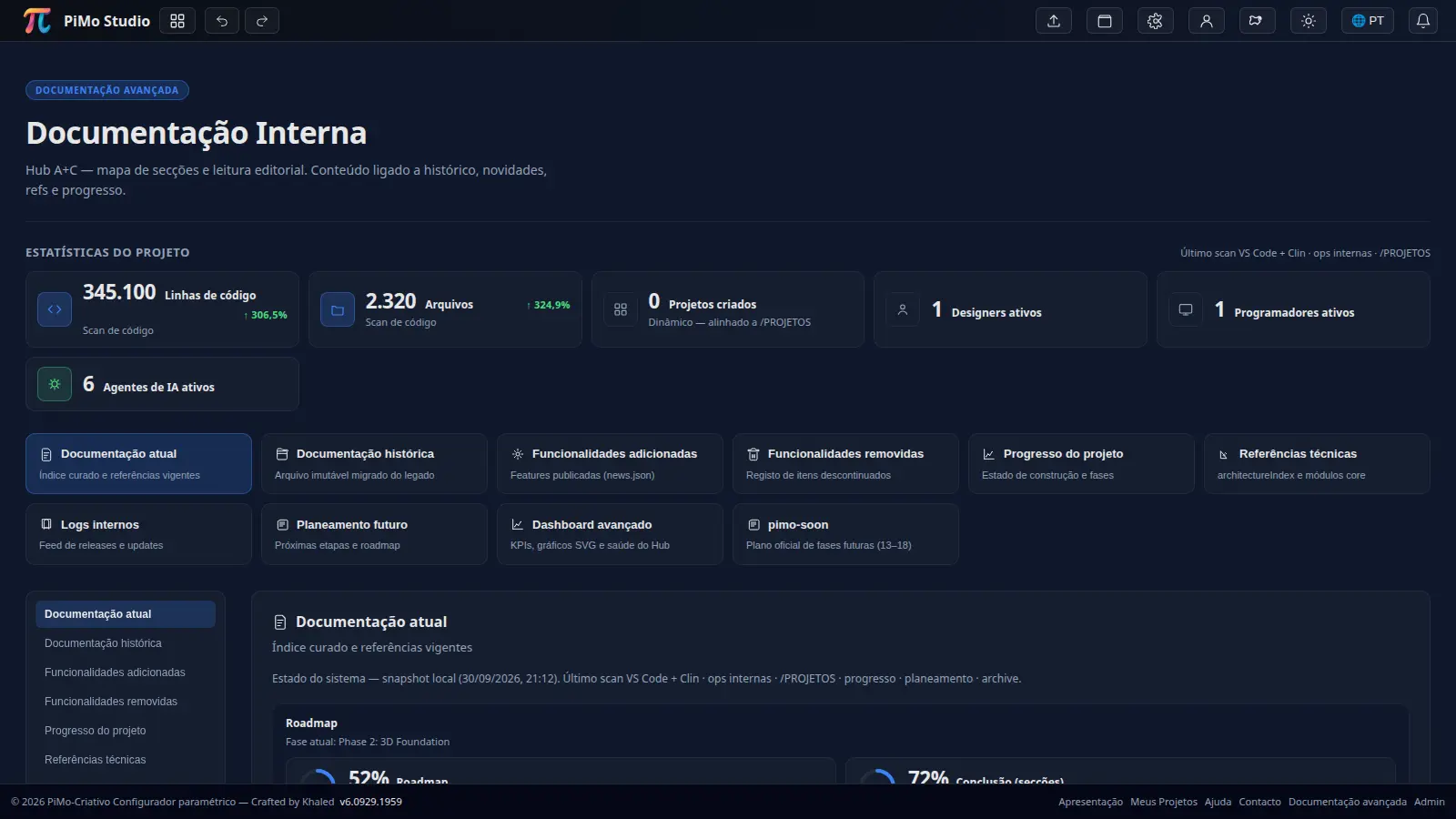Viewport: 1456px width, 819px height.
Task: Click the upload/export icon in header
Action: coord(1054,21)
